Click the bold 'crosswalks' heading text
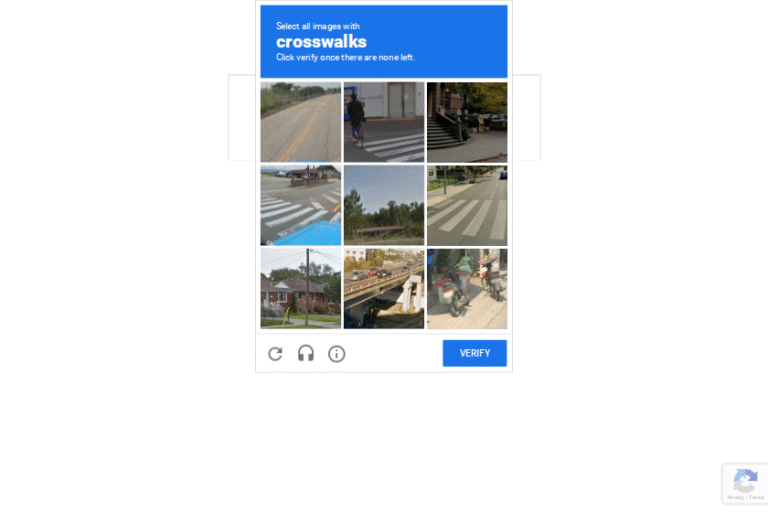 click(x=321, y=42)
